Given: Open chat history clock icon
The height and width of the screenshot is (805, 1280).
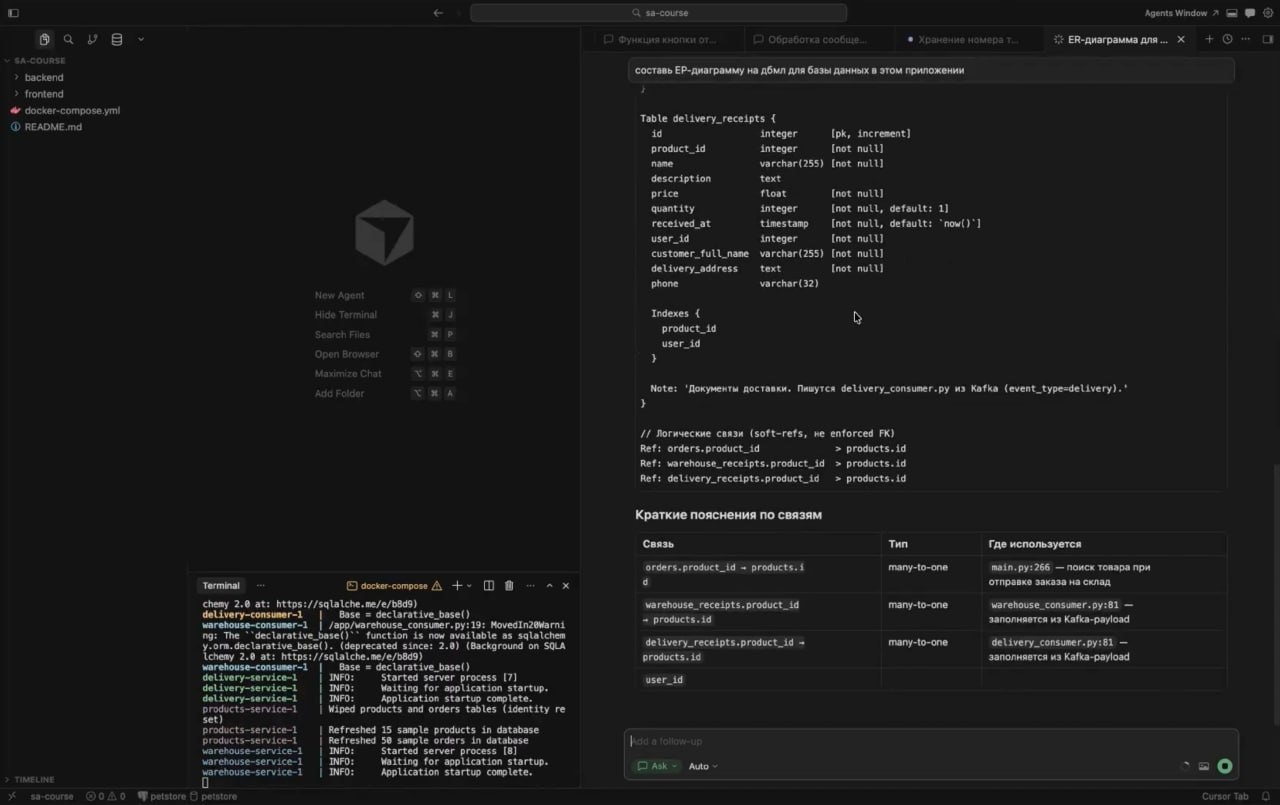Looking at the screenshot, I should click(1227, 40).
